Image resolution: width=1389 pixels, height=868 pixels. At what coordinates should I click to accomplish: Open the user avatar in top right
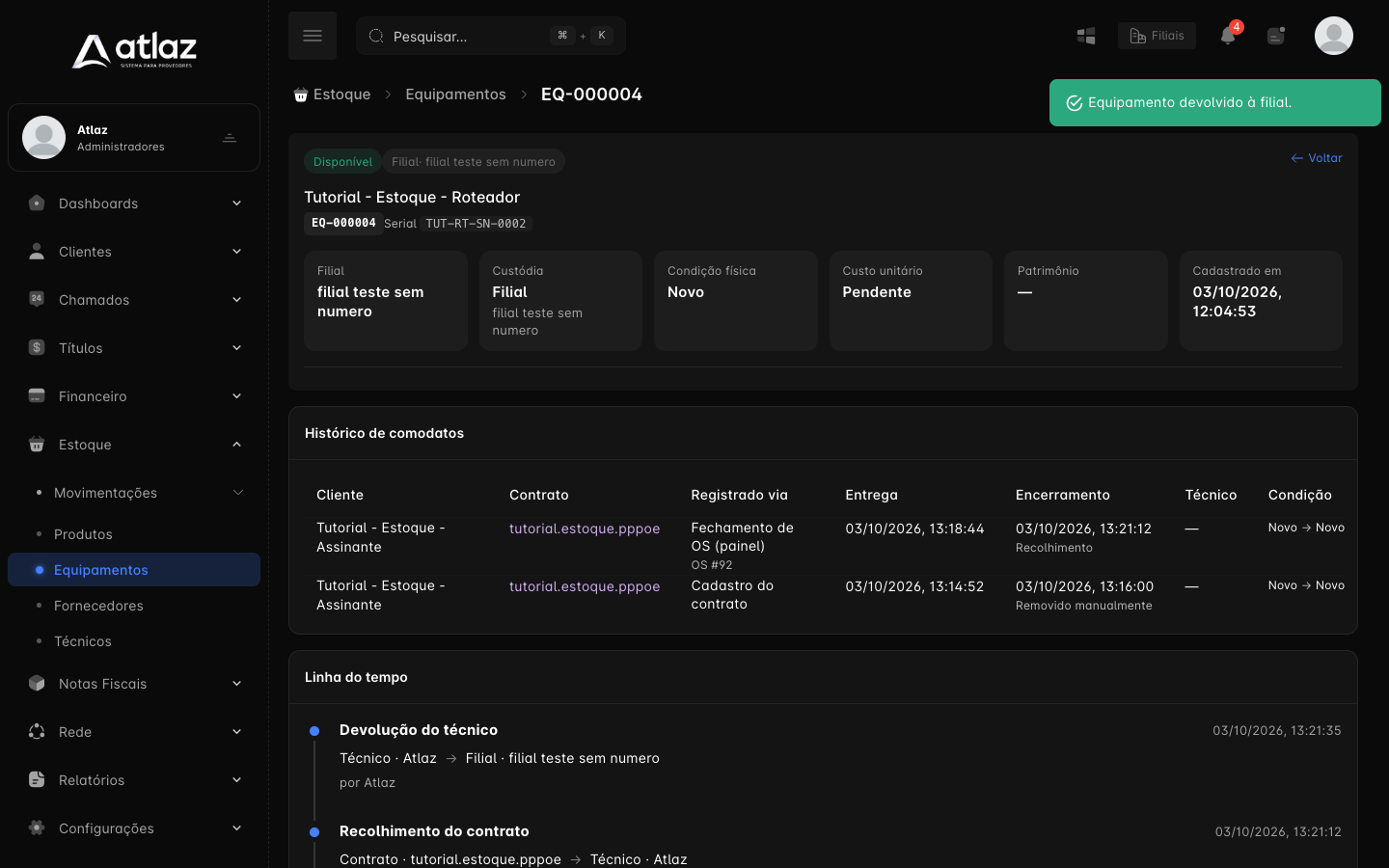pyautogui.click(x=1334, y=36)
